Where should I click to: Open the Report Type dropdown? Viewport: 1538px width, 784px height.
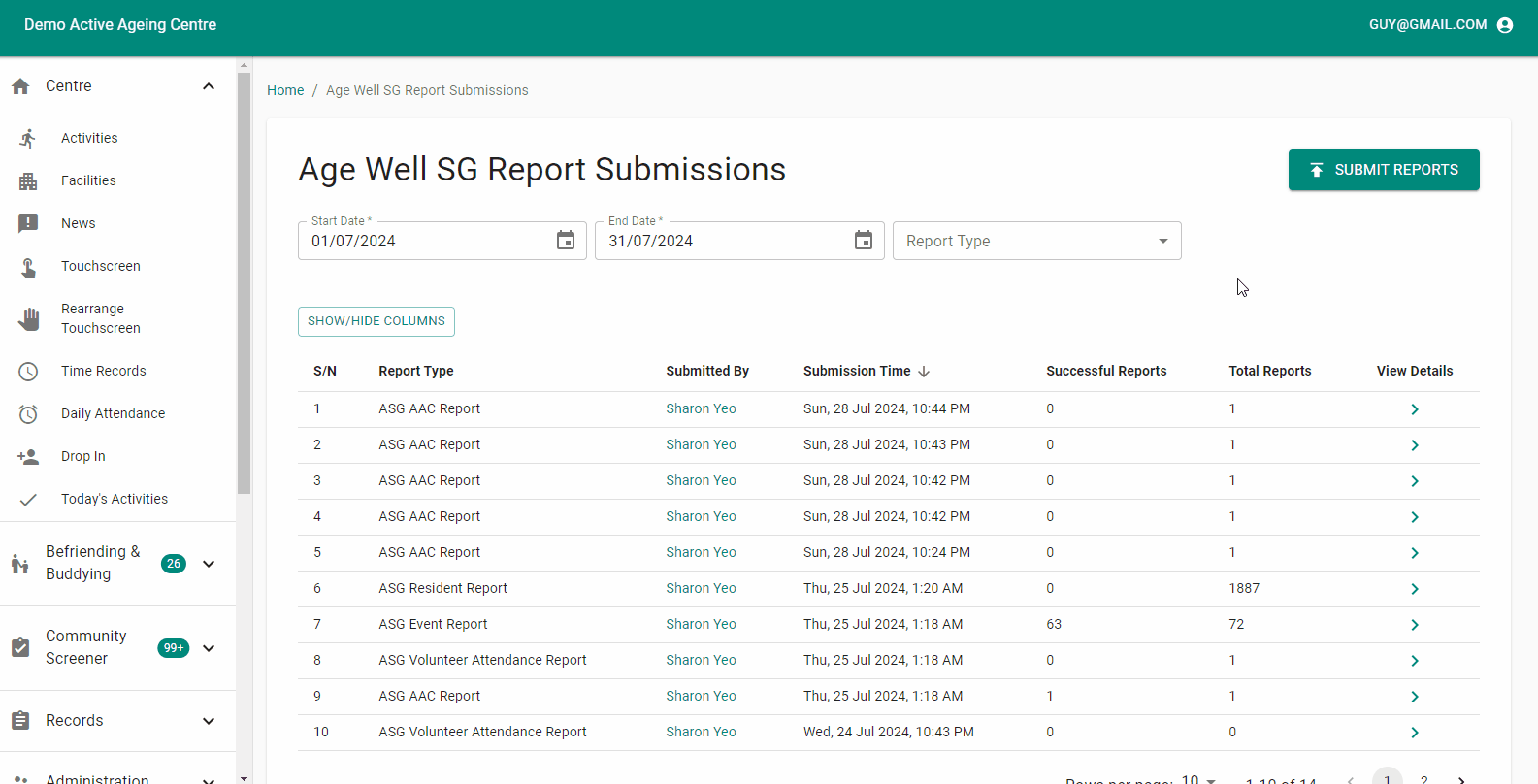tap(1036, 241)
